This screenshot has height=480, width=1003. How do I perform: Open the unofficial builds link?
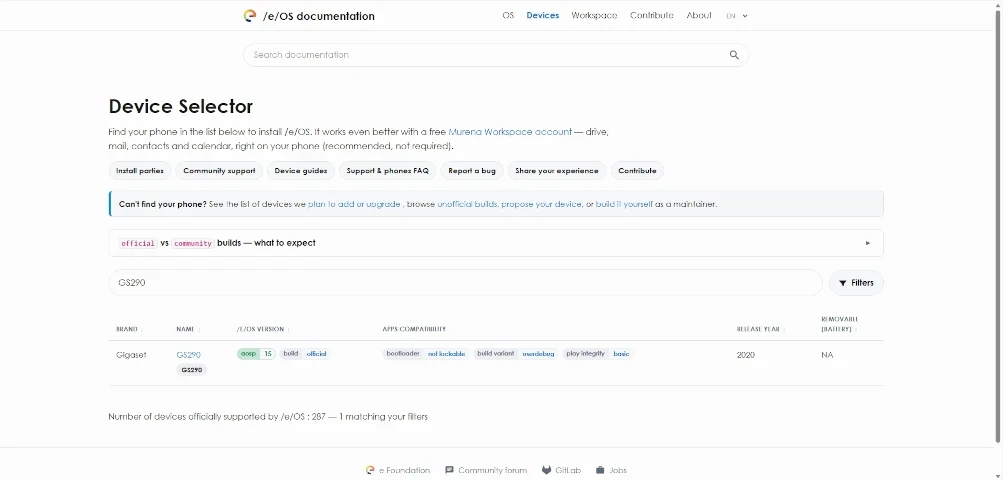[468, 204]
